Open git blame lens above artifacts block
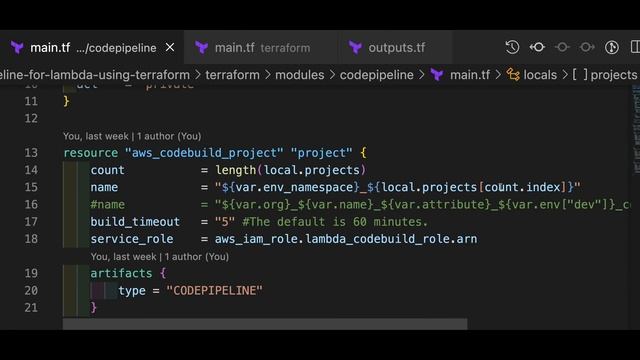The width and height of the screenshot is (640, 360). coord(160,257)
